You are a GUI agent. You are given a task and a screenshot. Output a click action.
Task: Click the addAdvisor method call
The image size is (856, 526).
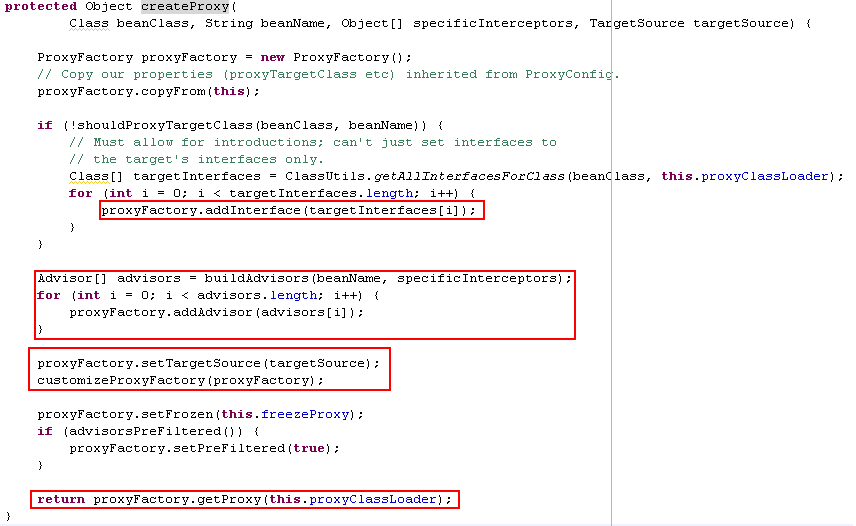[213, 312]
